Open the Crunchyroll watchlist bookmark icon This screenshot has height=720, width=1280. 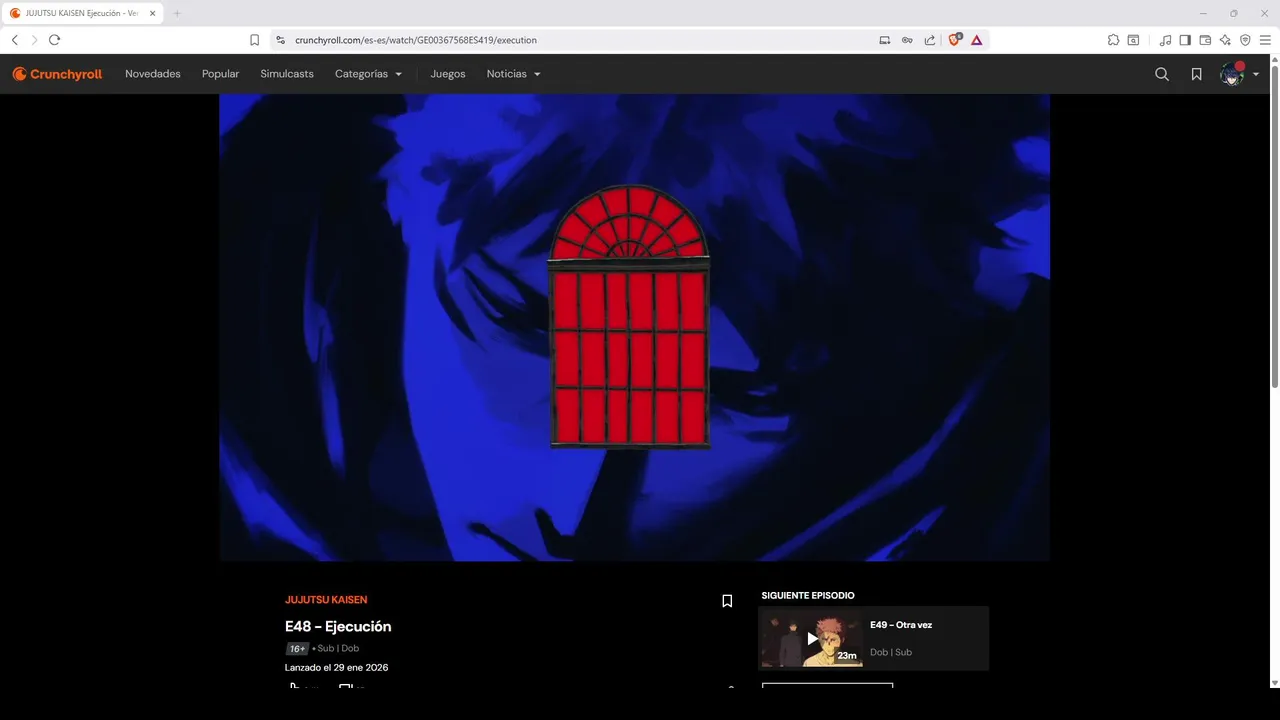coord(1196,74)
